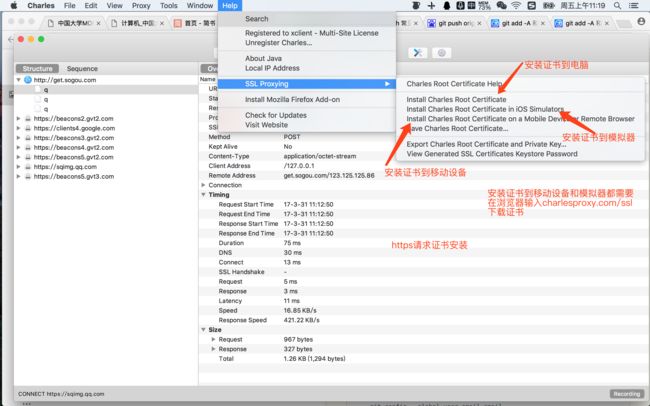Click the gear settings toolbar icon

coord(441,53)
